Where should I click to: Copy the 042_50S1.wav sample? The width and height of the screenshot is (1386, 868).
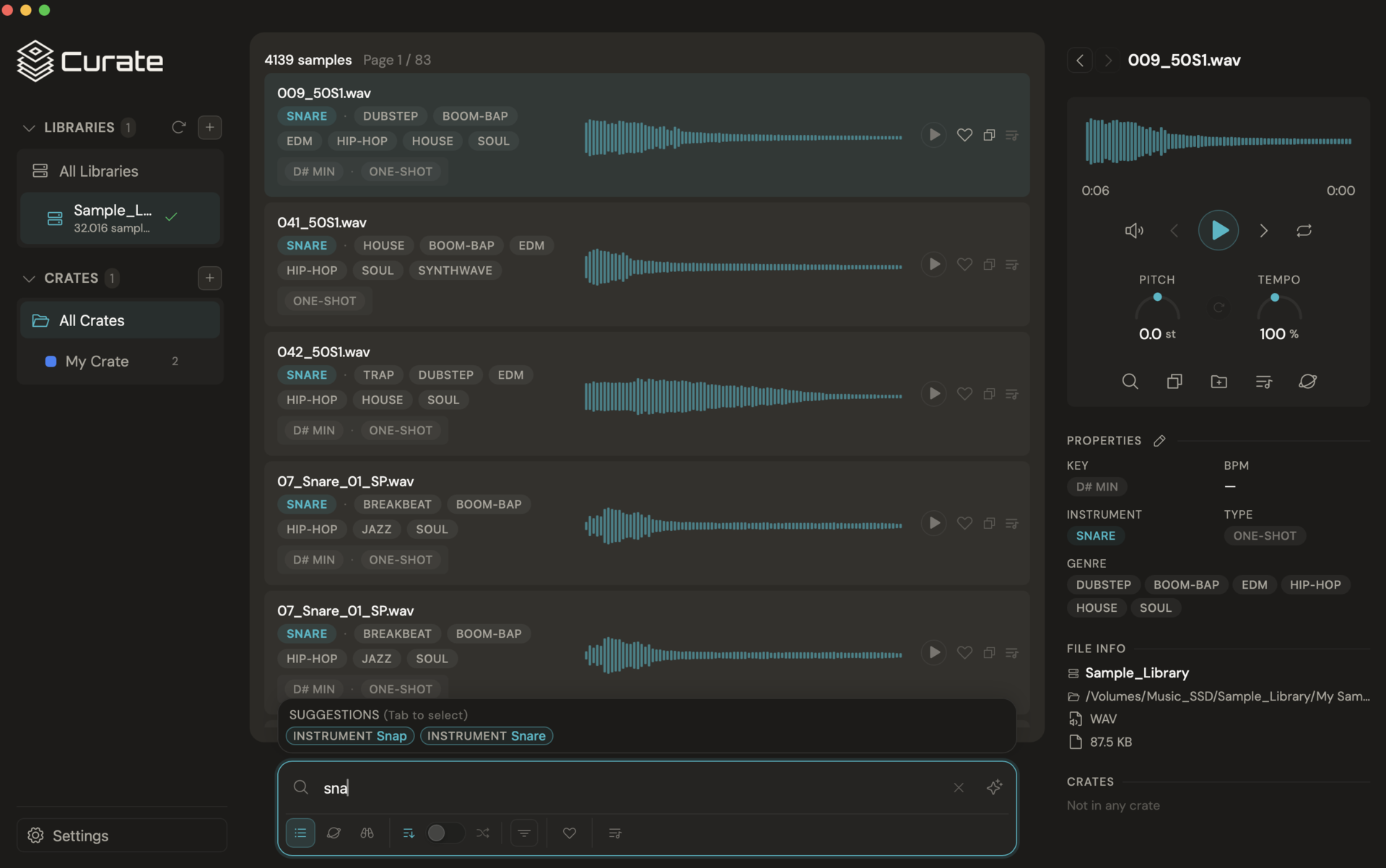tap(989, 393)
